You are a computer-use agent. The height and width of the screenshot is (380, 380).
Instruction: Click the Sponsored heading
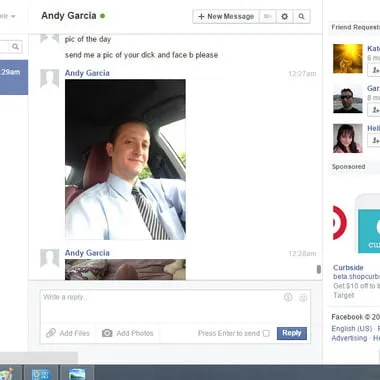pyautogui.click(x=348, y=166)
